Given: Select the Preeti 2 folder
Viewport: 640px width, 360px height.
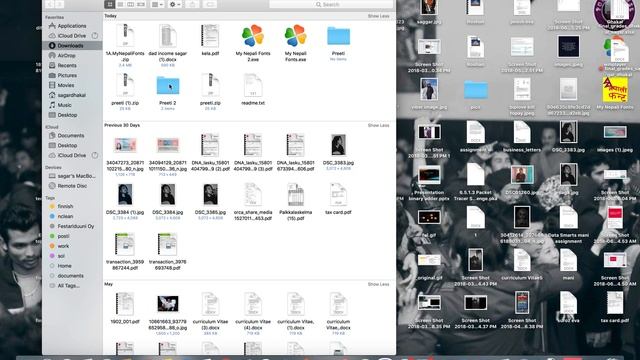Looking at the screenshot, I should point(168,86).
